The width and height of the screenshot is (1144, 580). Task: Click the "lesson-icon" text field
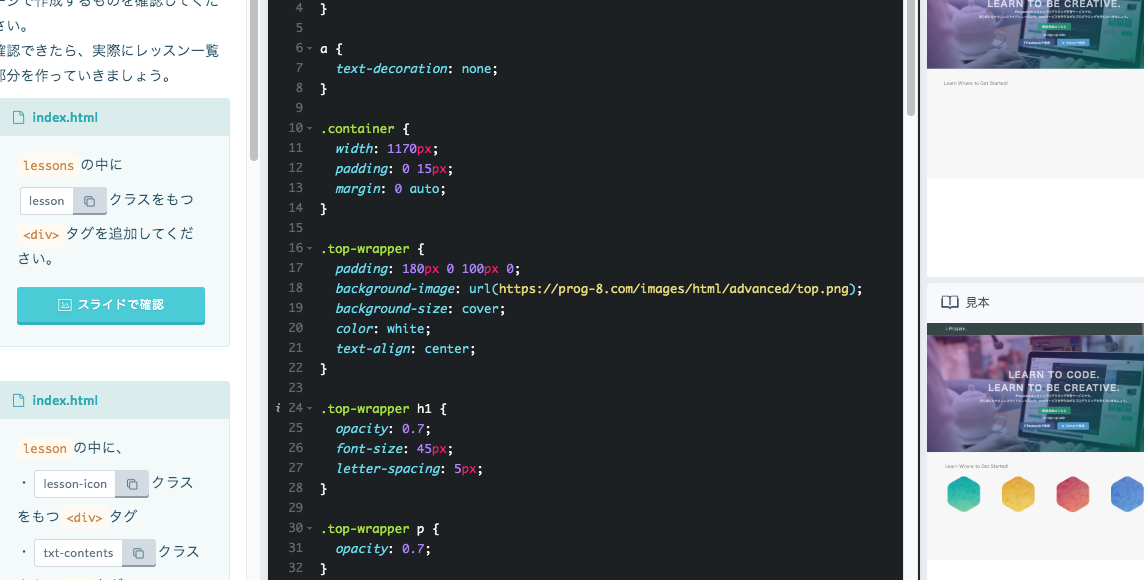pos(75,484)
